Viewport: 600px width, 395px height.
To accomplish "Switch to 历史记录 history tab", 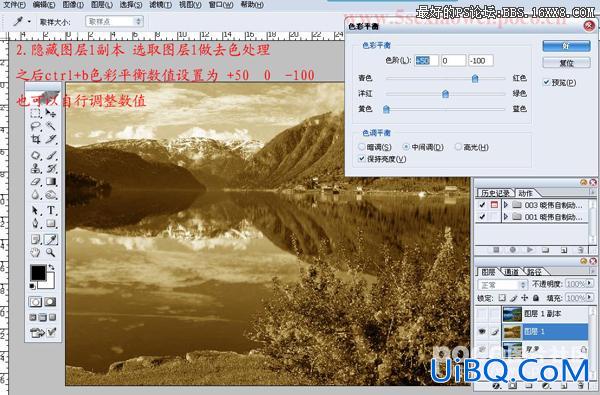I will click(x=496, y=193).
